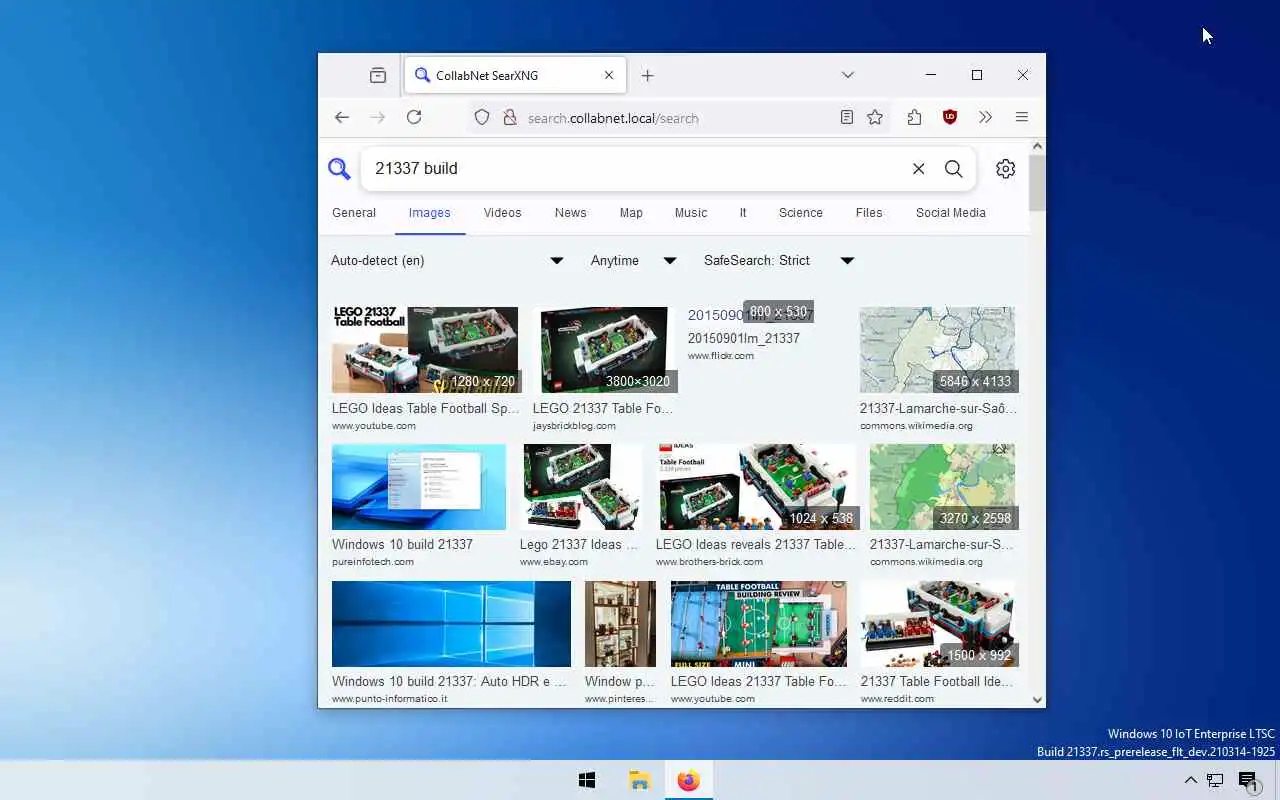Switch to the News tab

571,213
